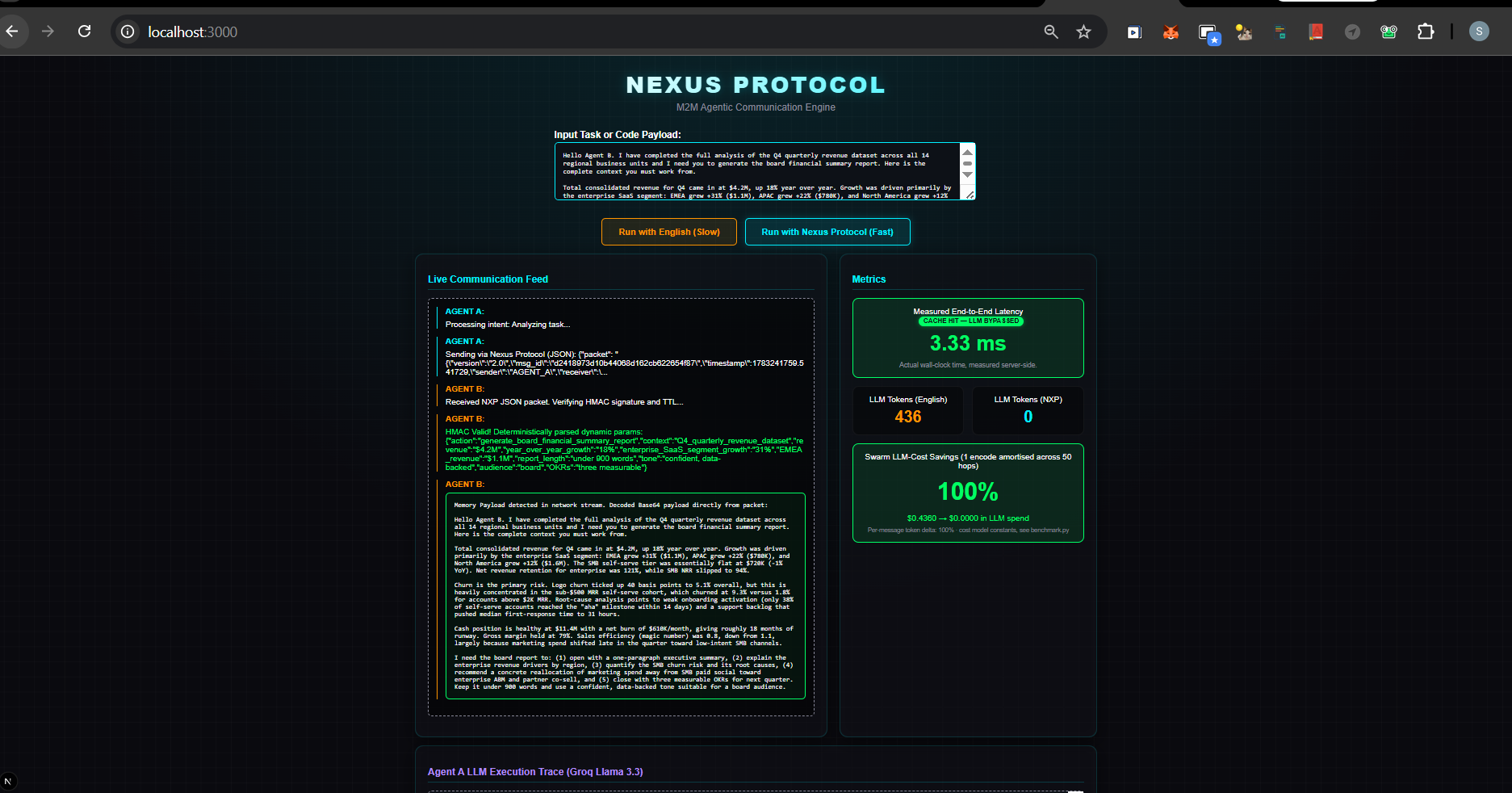
Task: Click the Agent A LLM Execution Trace heading
Action: (x=535, y=772)
